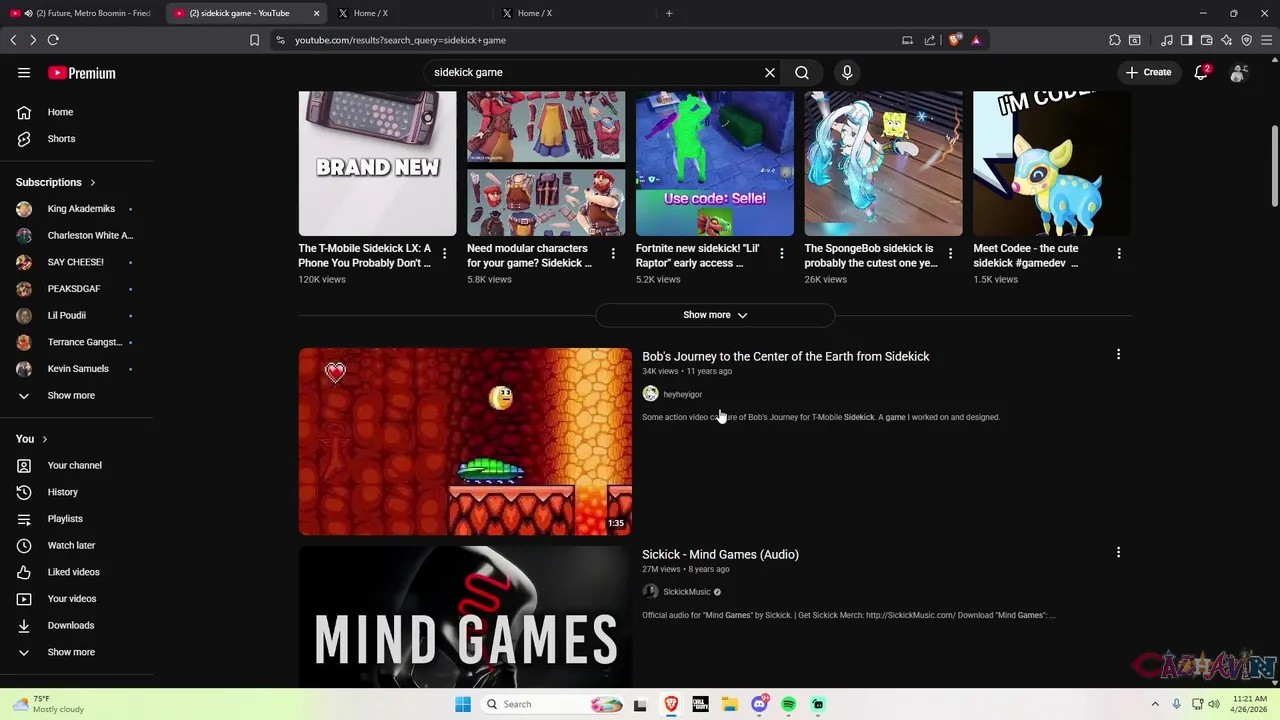1280x720 pixels.
Task: Open Spotify from the taskbar
Action: (x=788, y=704)
